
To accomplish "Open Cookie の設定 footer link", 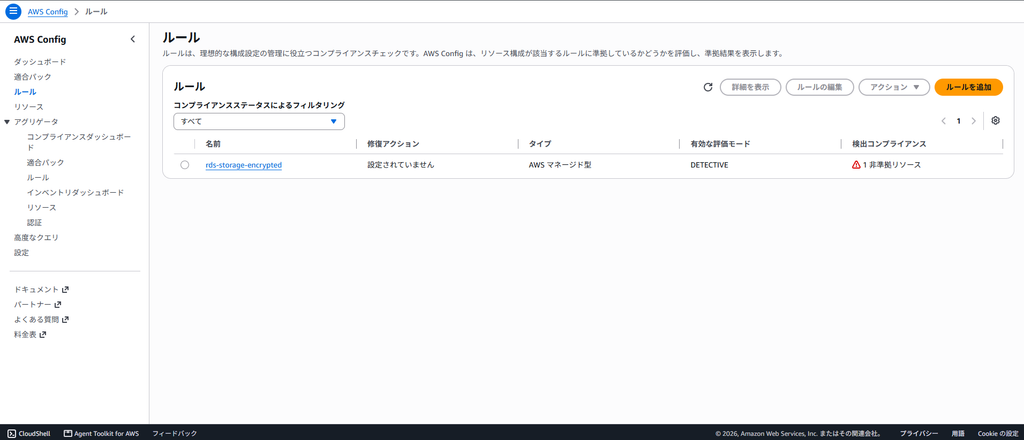I will point(998,433).
